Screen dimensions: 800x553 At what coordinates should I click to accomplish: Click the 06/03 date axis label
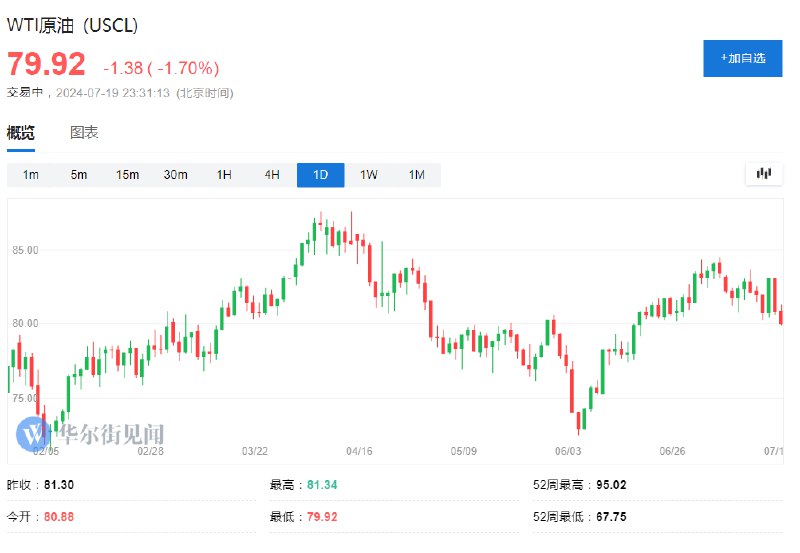(x=568, y=451)
